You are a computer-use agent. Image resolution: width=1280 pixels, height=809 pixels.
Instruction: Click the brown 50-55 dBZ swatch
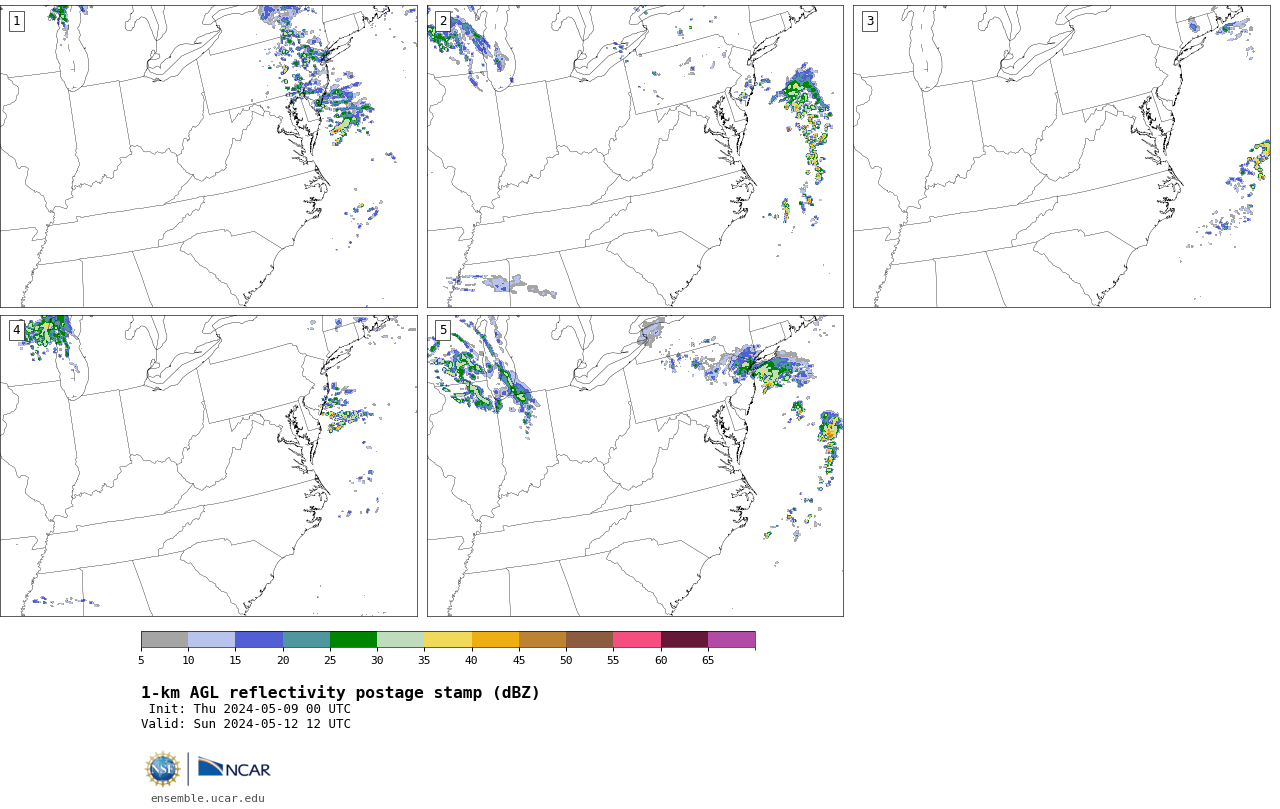(589, 640)
